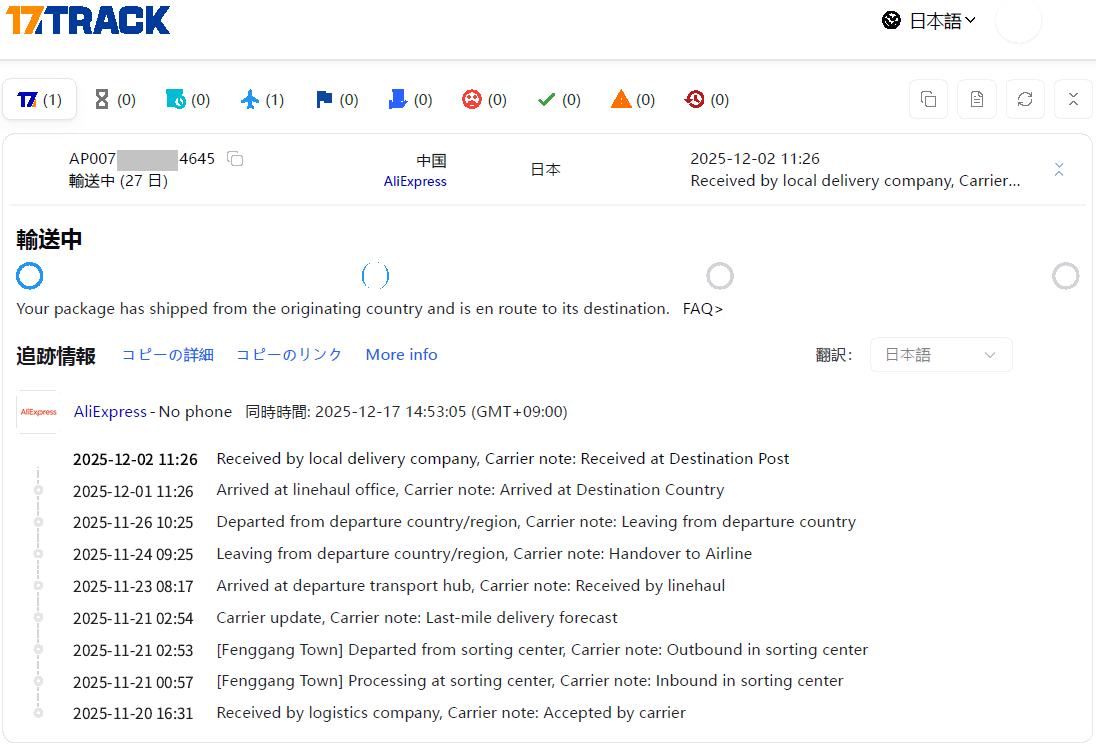Open the 翻訳 translation language dropdown
The image size is (1096, 752).
coord(940,355)
